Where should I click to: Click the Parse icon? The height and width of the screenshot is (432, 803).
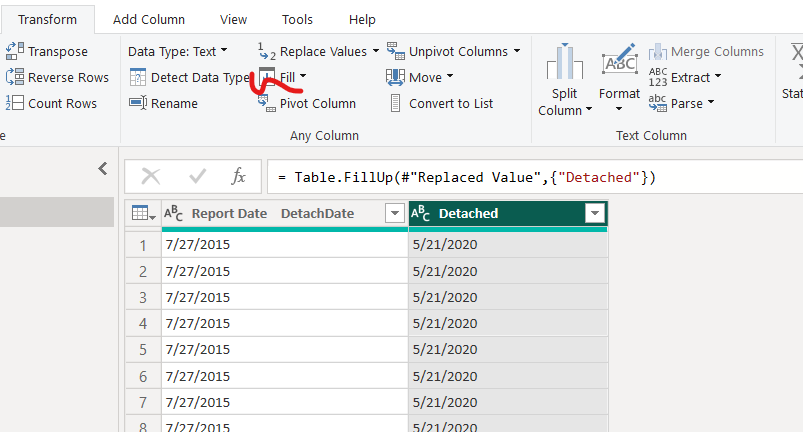pos(658,103)
